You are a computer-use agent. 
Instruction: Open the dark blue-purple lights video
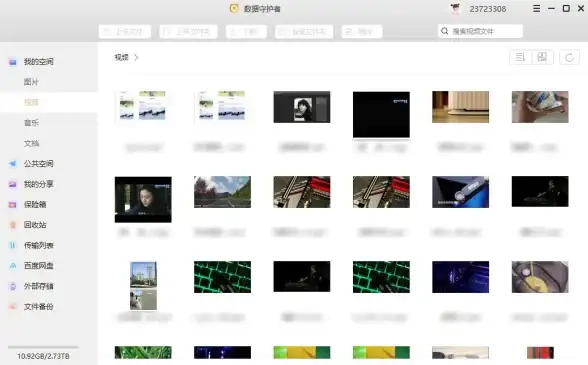460,277
